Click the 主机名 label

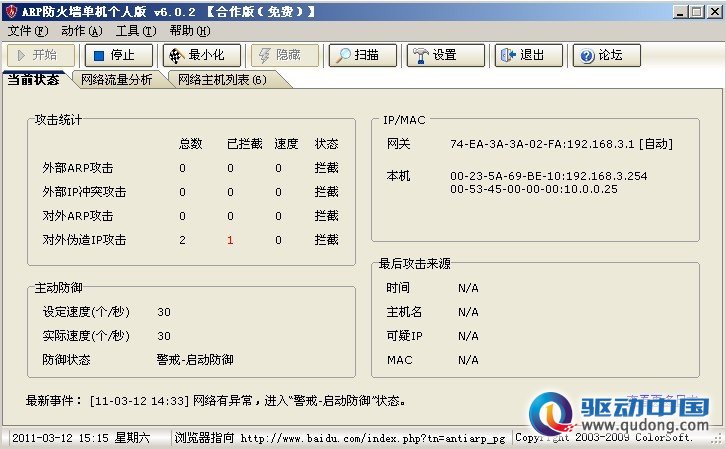(x=404, y=312)
